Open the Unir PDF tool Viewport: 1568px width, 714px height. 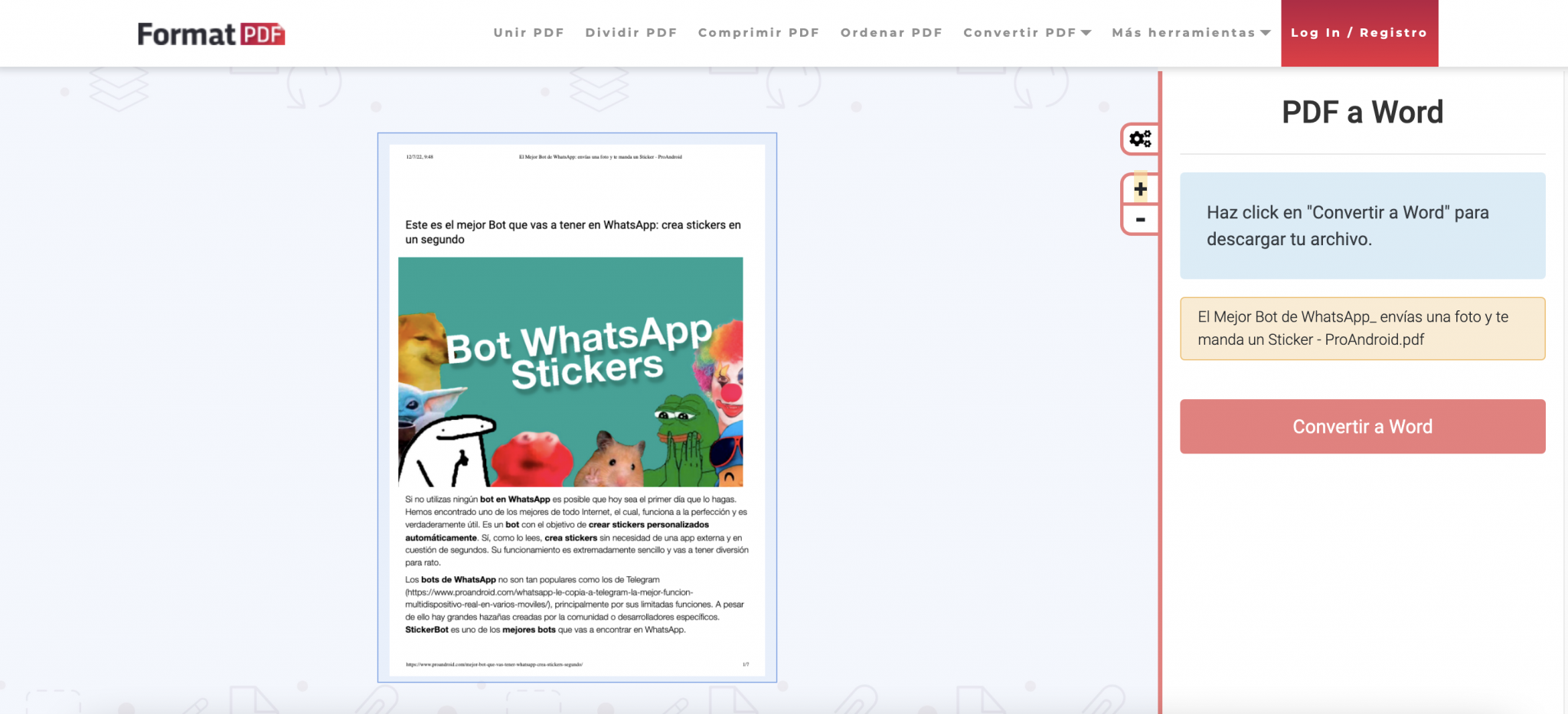pyautogui.click(x=529, y=32)
